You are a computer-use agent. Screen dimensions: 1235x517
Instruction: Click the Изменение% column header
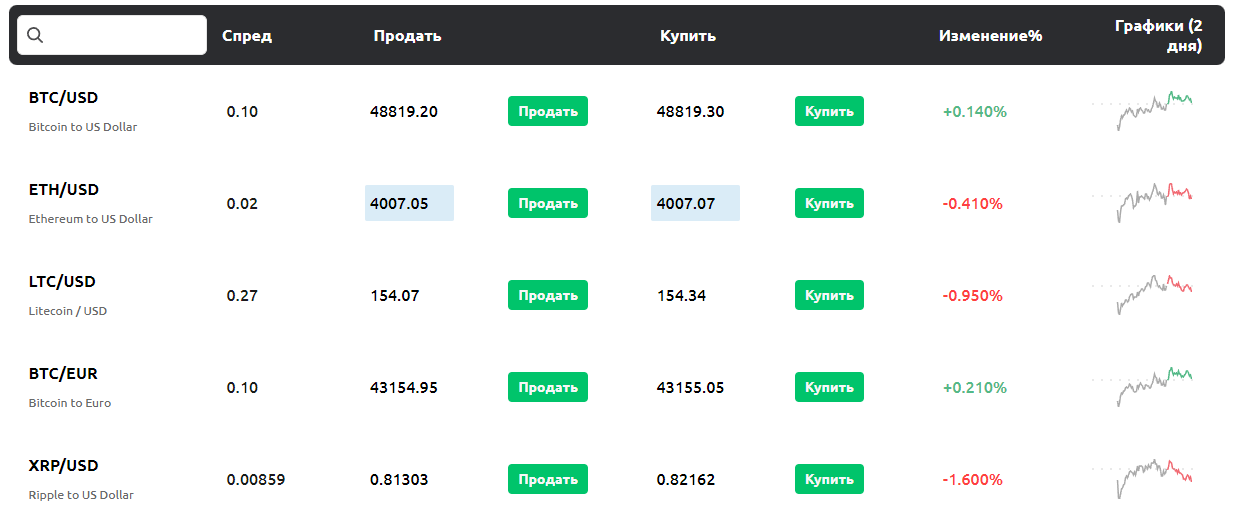[x=990, y=36]
